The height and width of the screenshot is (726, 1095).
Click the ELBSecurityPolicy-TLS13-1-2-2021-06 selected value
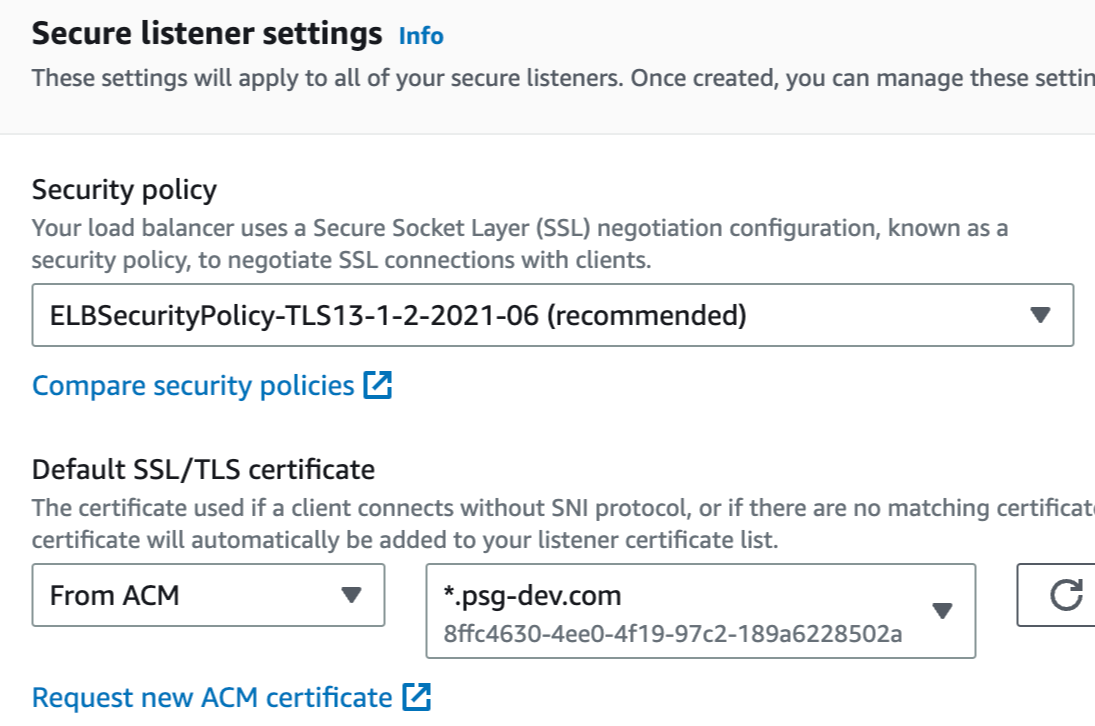click(398, 316)
